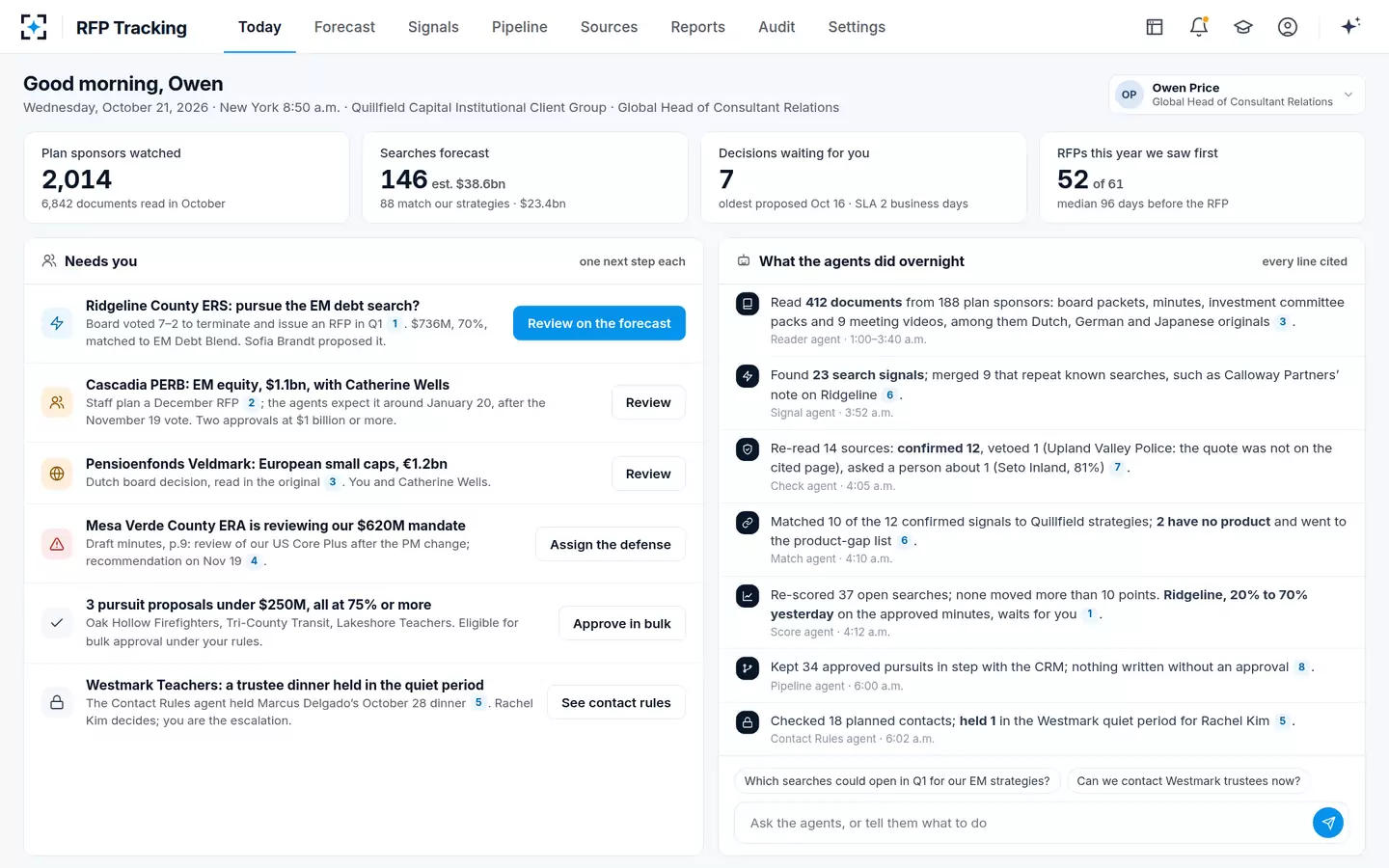
Task: Click the Match agent link icon
Action: [748, 523]
